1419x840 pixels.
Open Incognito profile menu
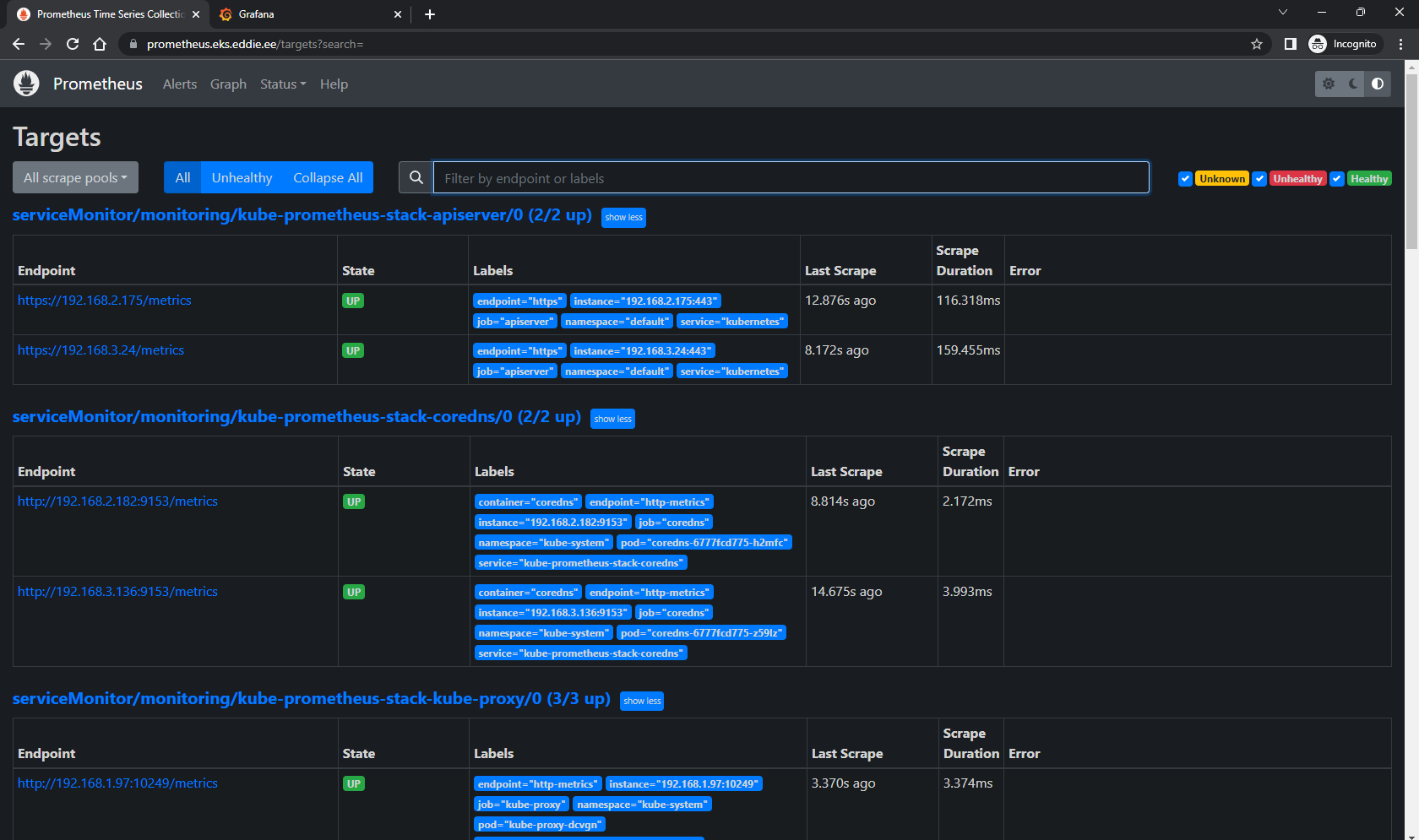click(x=1343, y=44)
